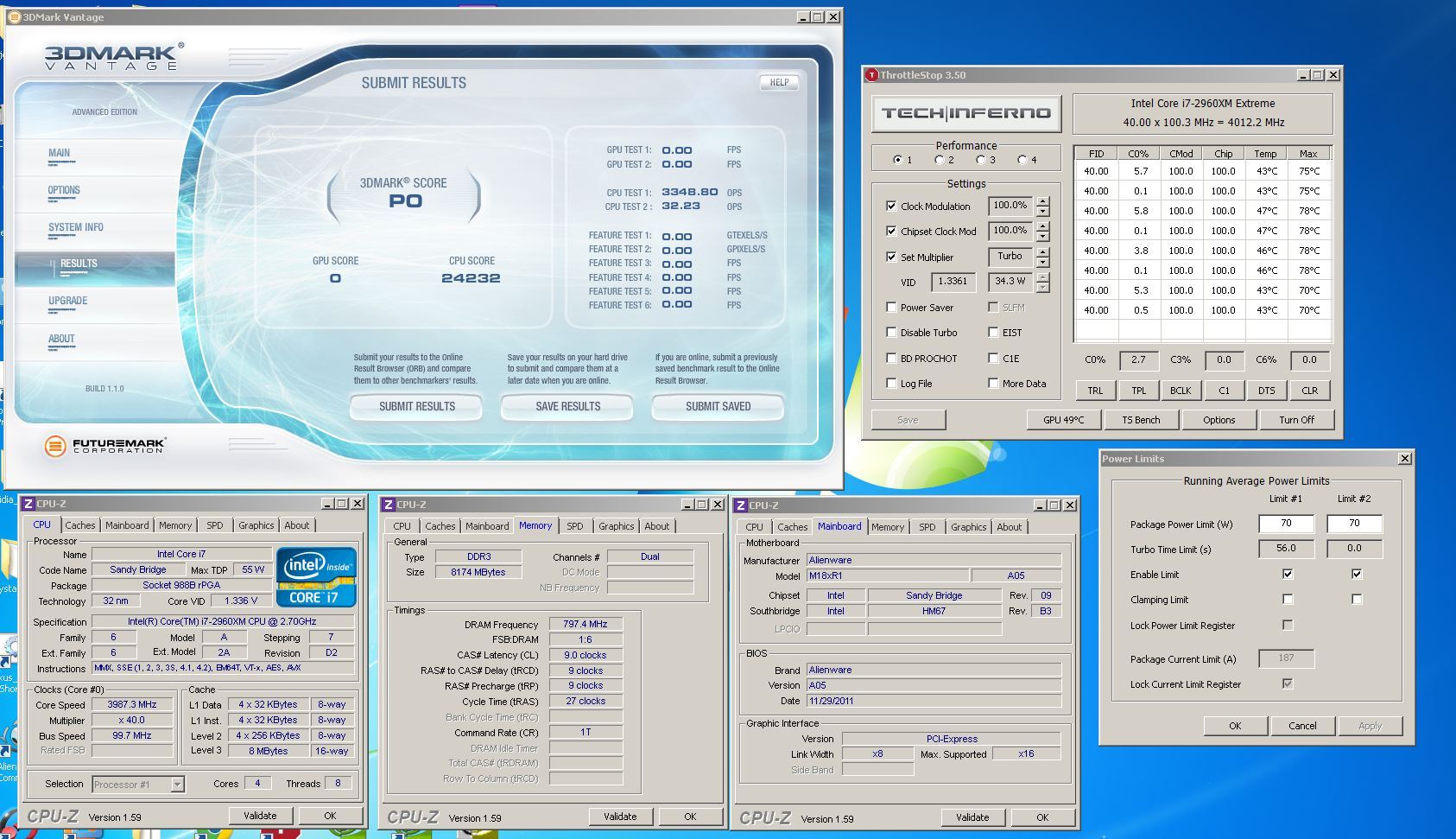Click the 3DMark Vantage logo
1456x839 pixels.
[112, 56]
